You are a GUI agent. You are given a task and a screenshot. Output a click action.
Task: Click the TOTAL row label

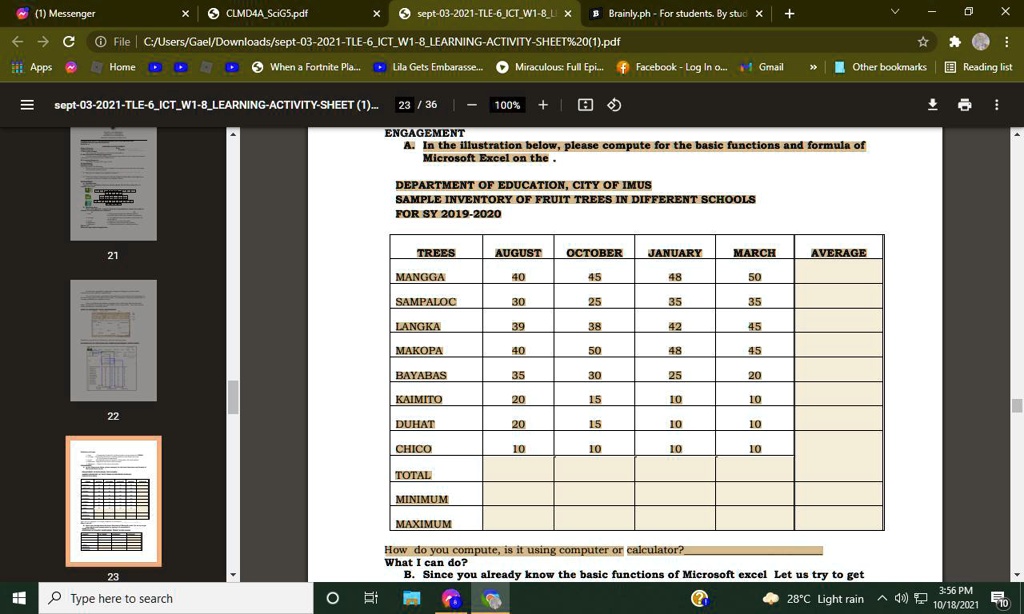(413, 475)
